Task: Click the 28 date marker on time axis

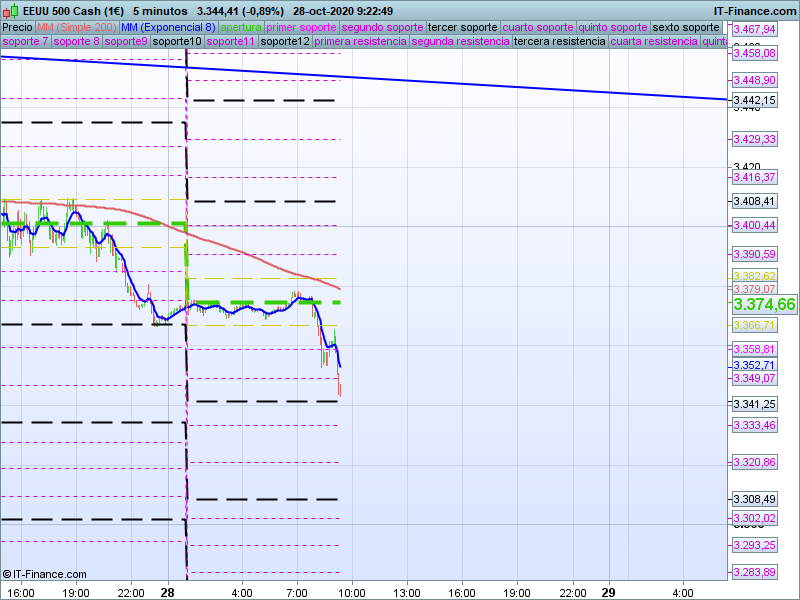Action: click(168, 592)
